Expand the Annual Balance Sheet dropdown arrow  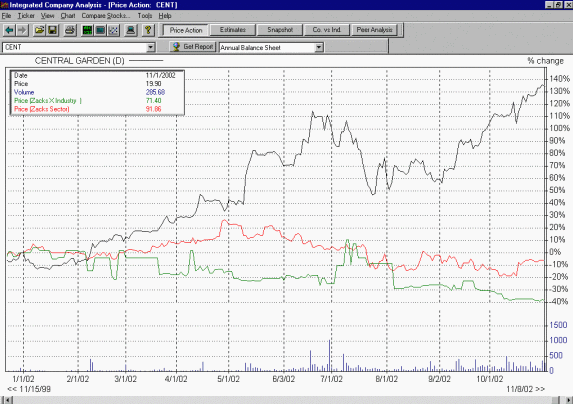point(319,47)
